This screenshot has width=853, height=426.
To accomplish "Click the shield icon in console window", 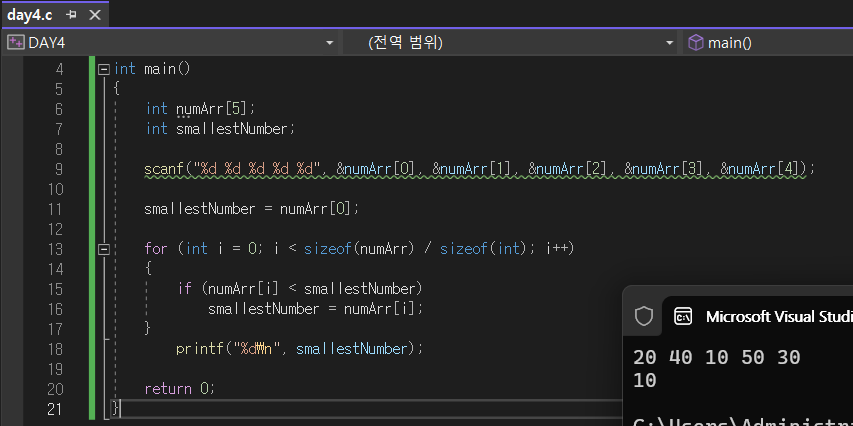I will click(x=644, y=316).
